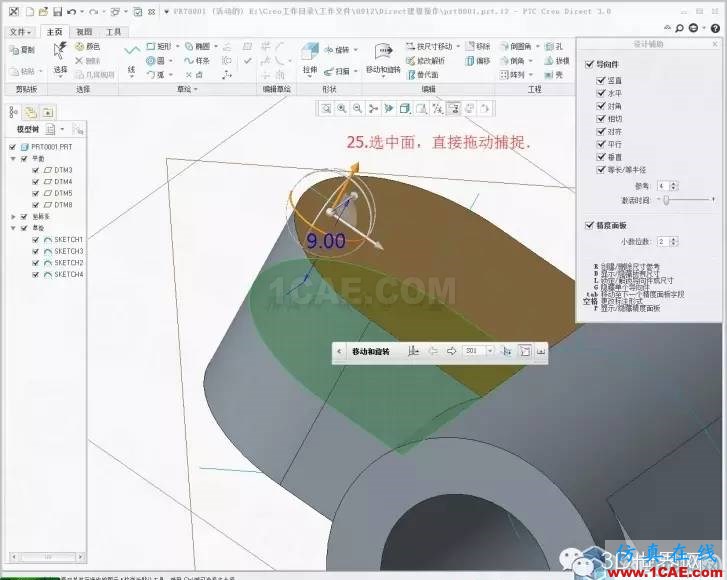Expand the collapsed tree node below DTM8
Image resolution: width=727 pixels, height=580 pixels.
pos(13,217)
